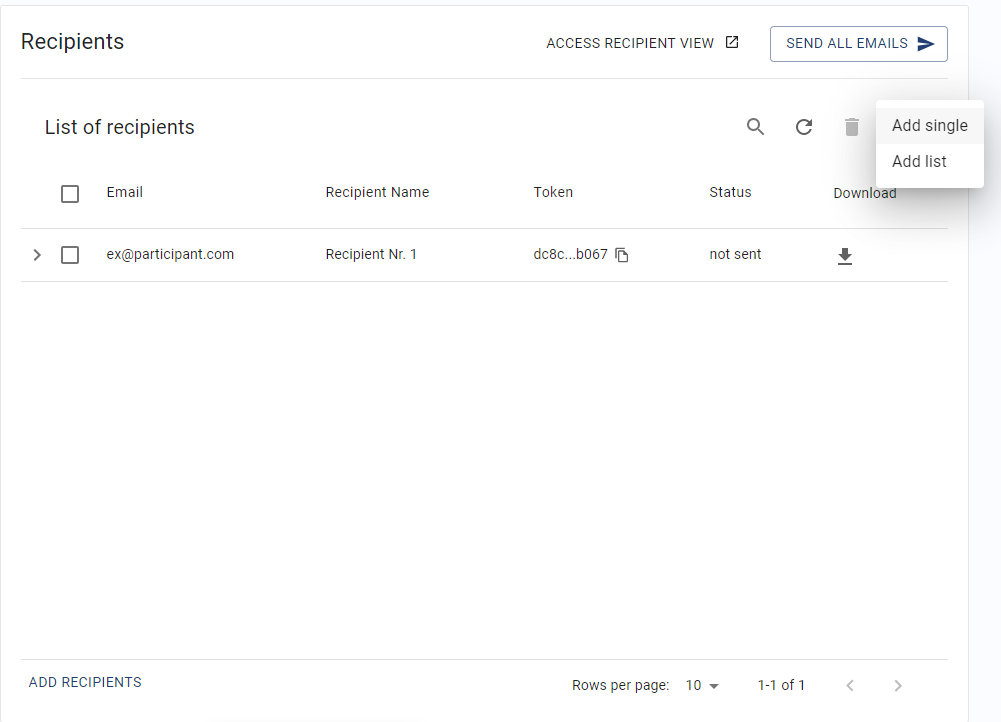Click the Status column header

[x=730, y=192]
